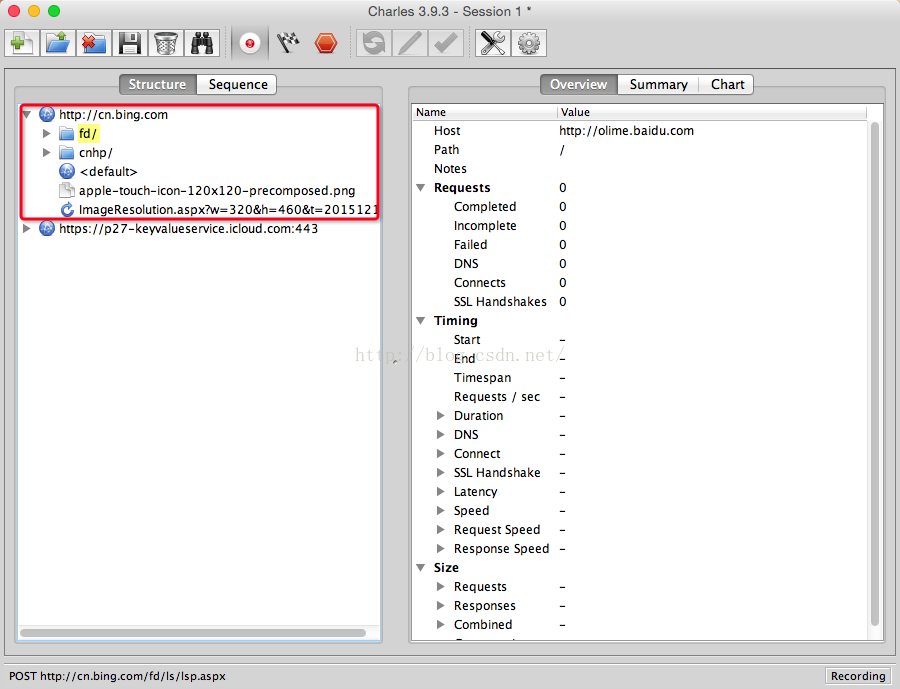
Task: Select the <default> request item
Action: pos(108,172)
